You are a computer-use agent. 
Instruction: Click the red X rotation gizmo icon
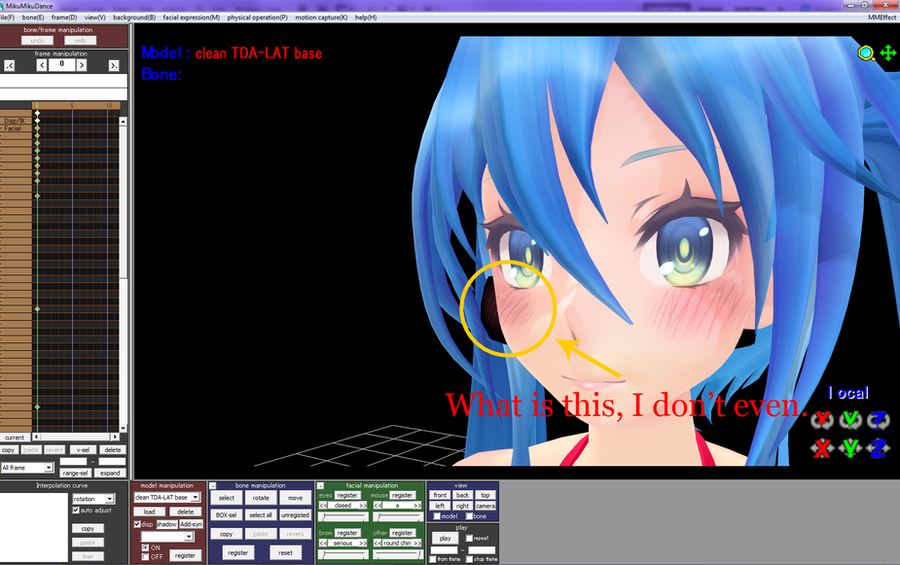(x=821, y=420)
